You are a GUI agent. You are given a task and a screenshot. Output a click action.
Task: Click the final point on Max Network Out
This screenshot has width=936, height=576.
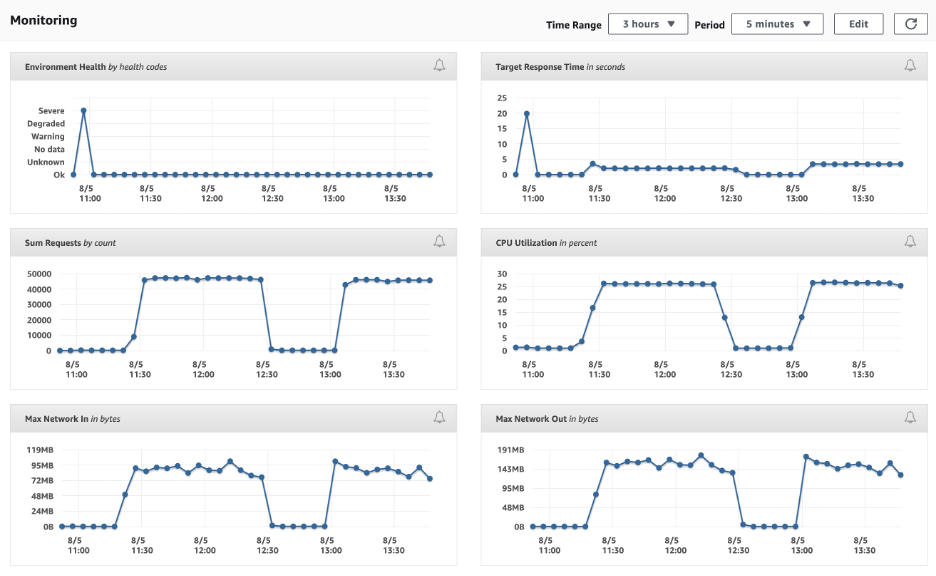coord(900,475)
